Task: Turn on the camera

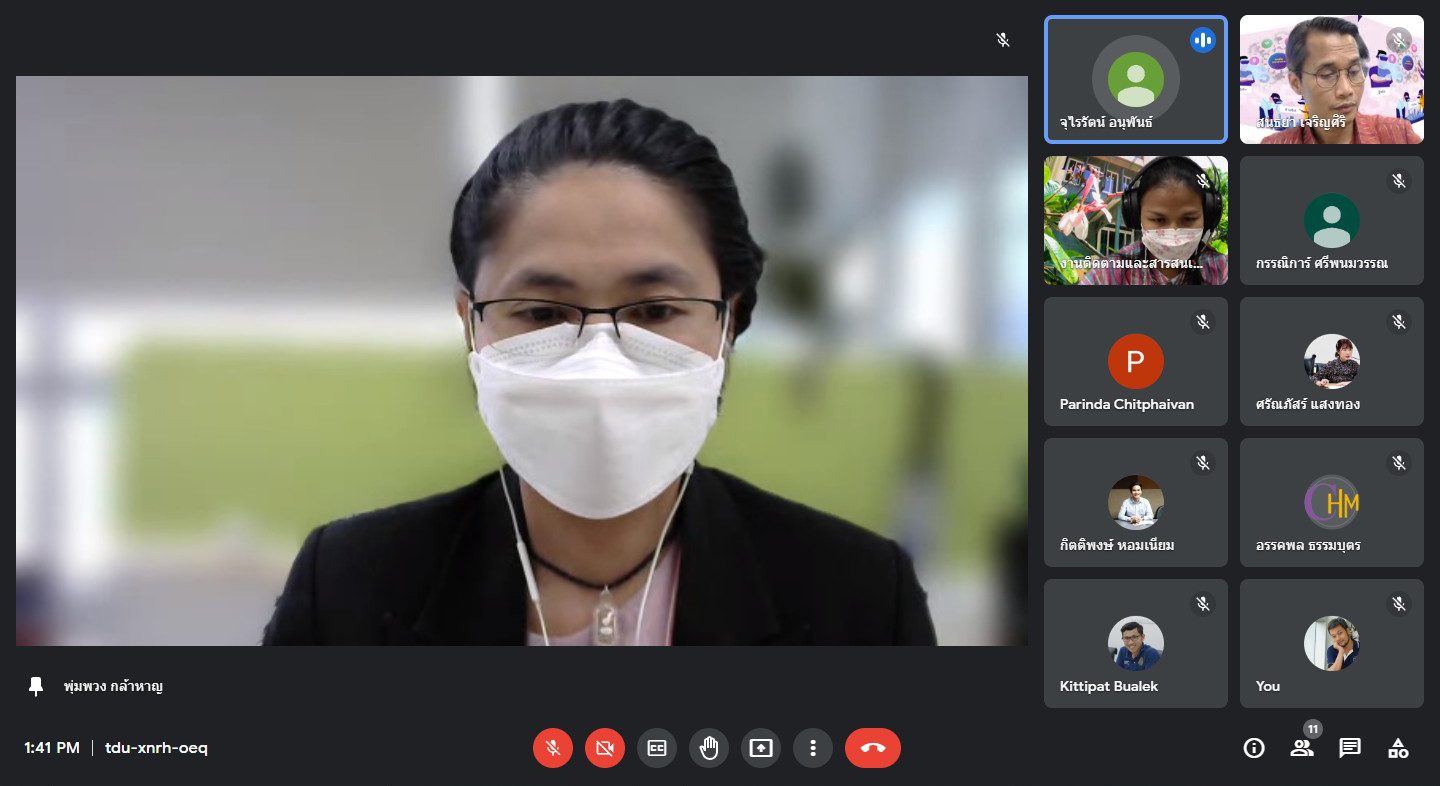Action: pyautogui.click(x=605, y=748)
